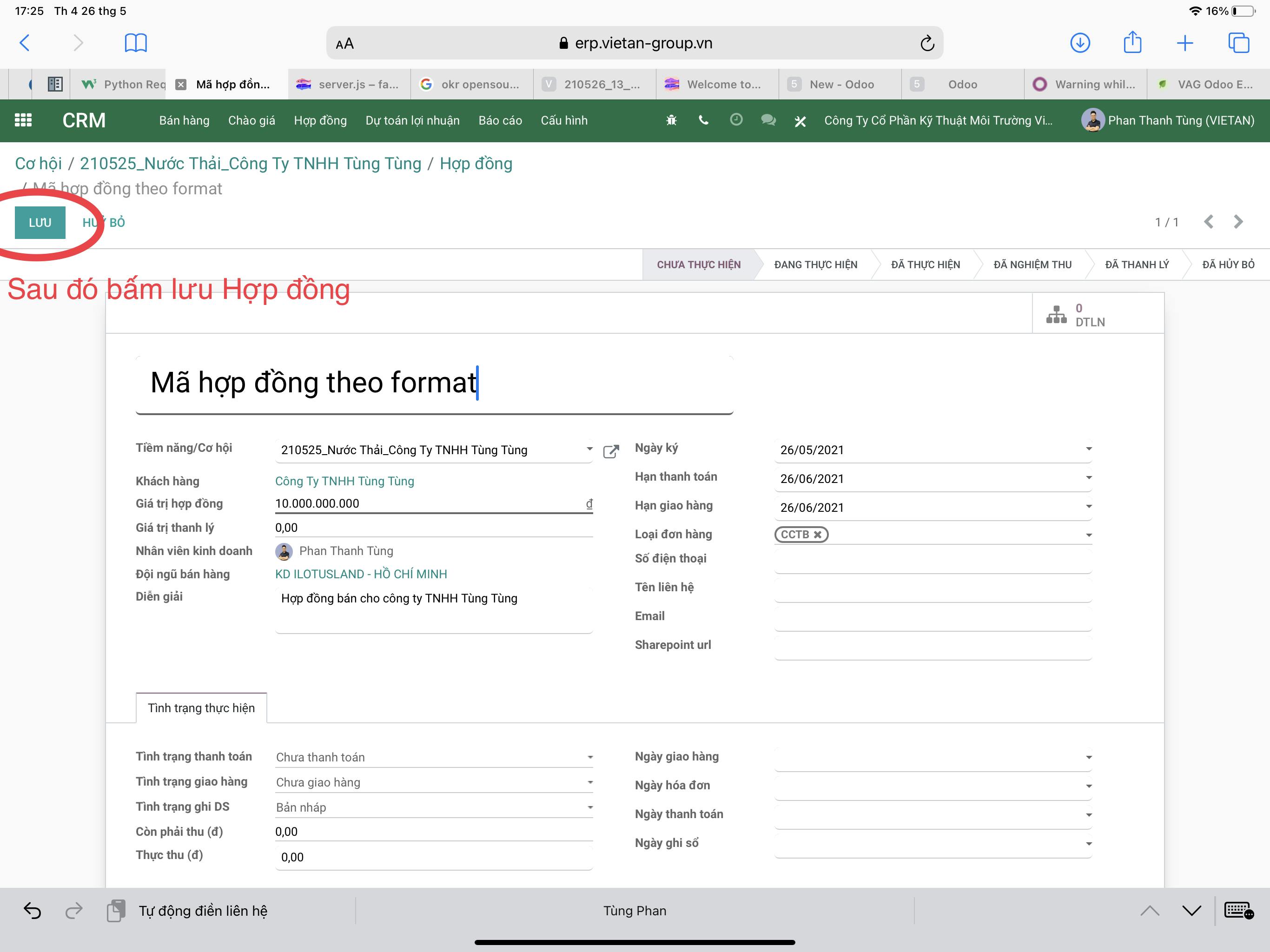This screenshot has width=1270, height=952.
Task: Select the Bán hàng menu item
Action: click(x=183, y=120)
